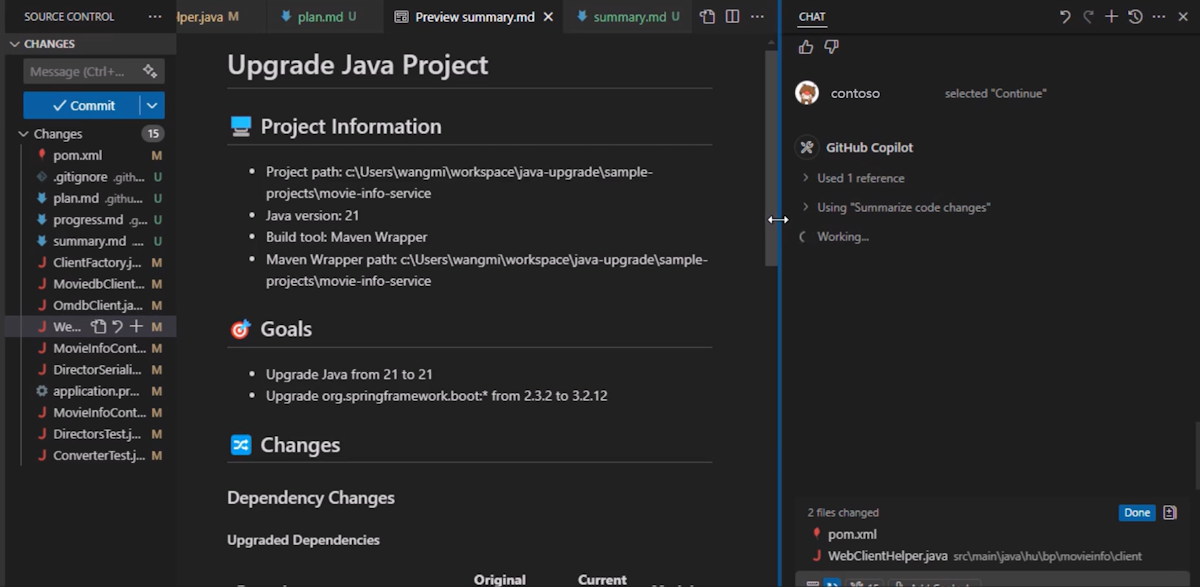The image size is (1200, 587).
Task: Split the editor to the right
Action: [x=732, y=17]
